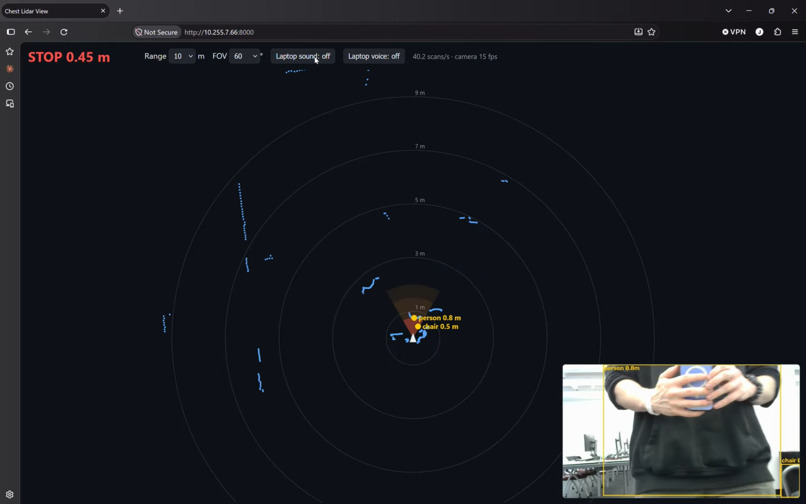This screenshot has height=504, width=806.
Task: Click the 5 m ring label
Action: (420, 200)
